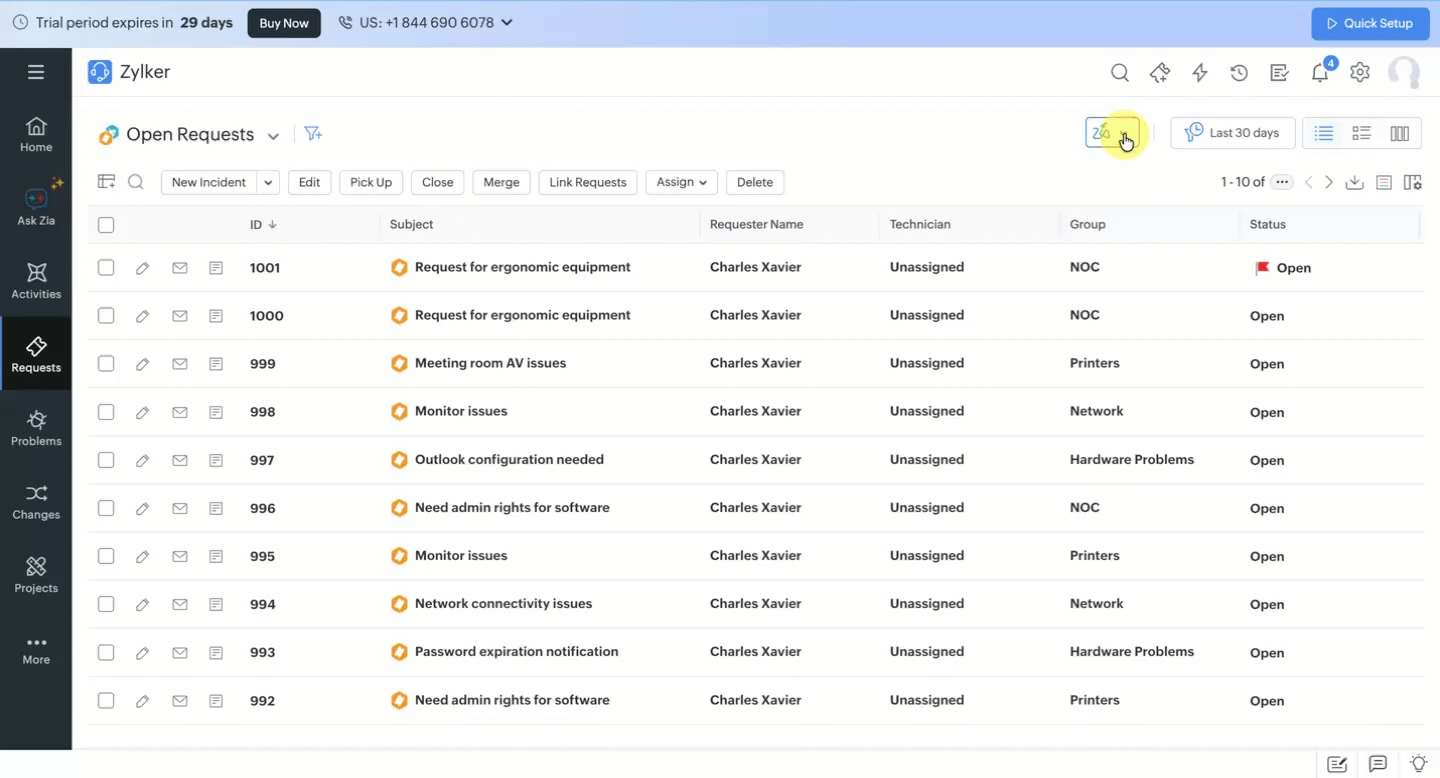This screenshot has width=1440, height=778.
Task: Toggle the select-all header checkbox
Action: tap(106, 225)
